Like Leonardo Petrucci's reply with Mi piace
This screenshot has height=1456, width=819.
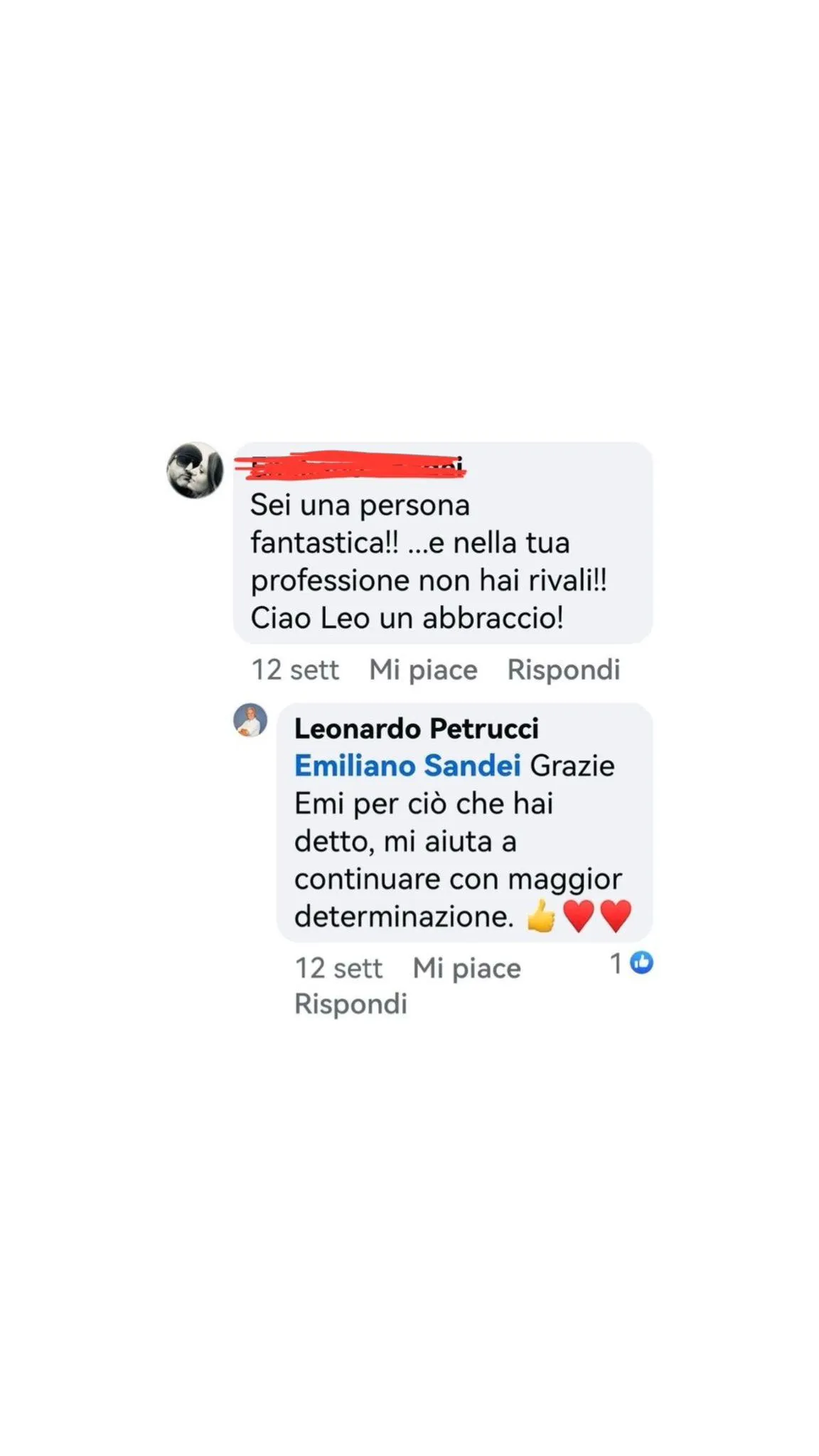click(467, 968)
